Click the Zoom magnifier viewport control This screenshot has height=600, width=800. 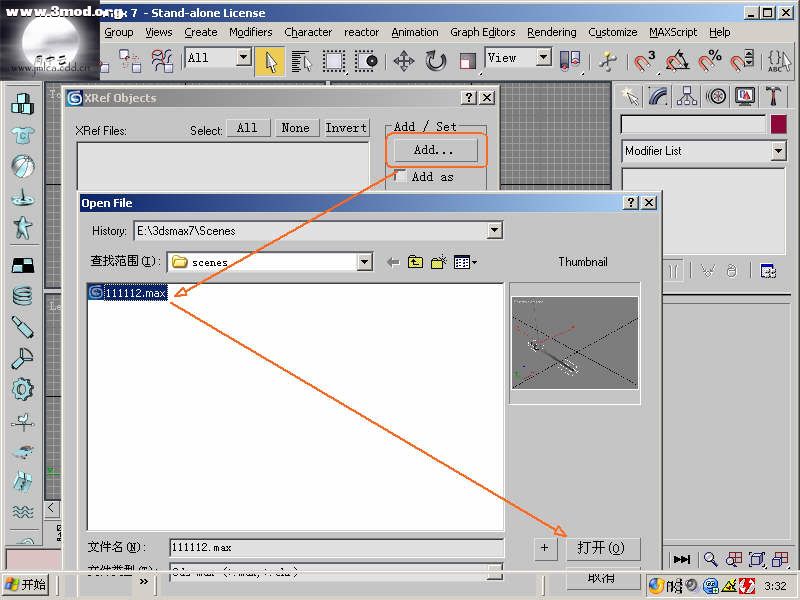pyautogui.click(x=710, y=560)
